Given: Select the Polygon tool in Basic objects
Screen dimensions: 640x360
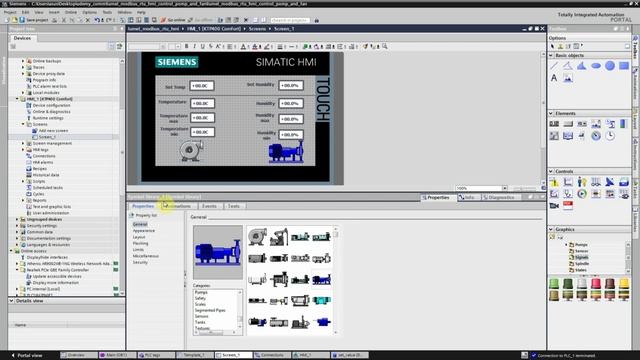Looking at the screenshot, I should click(582, 66).
